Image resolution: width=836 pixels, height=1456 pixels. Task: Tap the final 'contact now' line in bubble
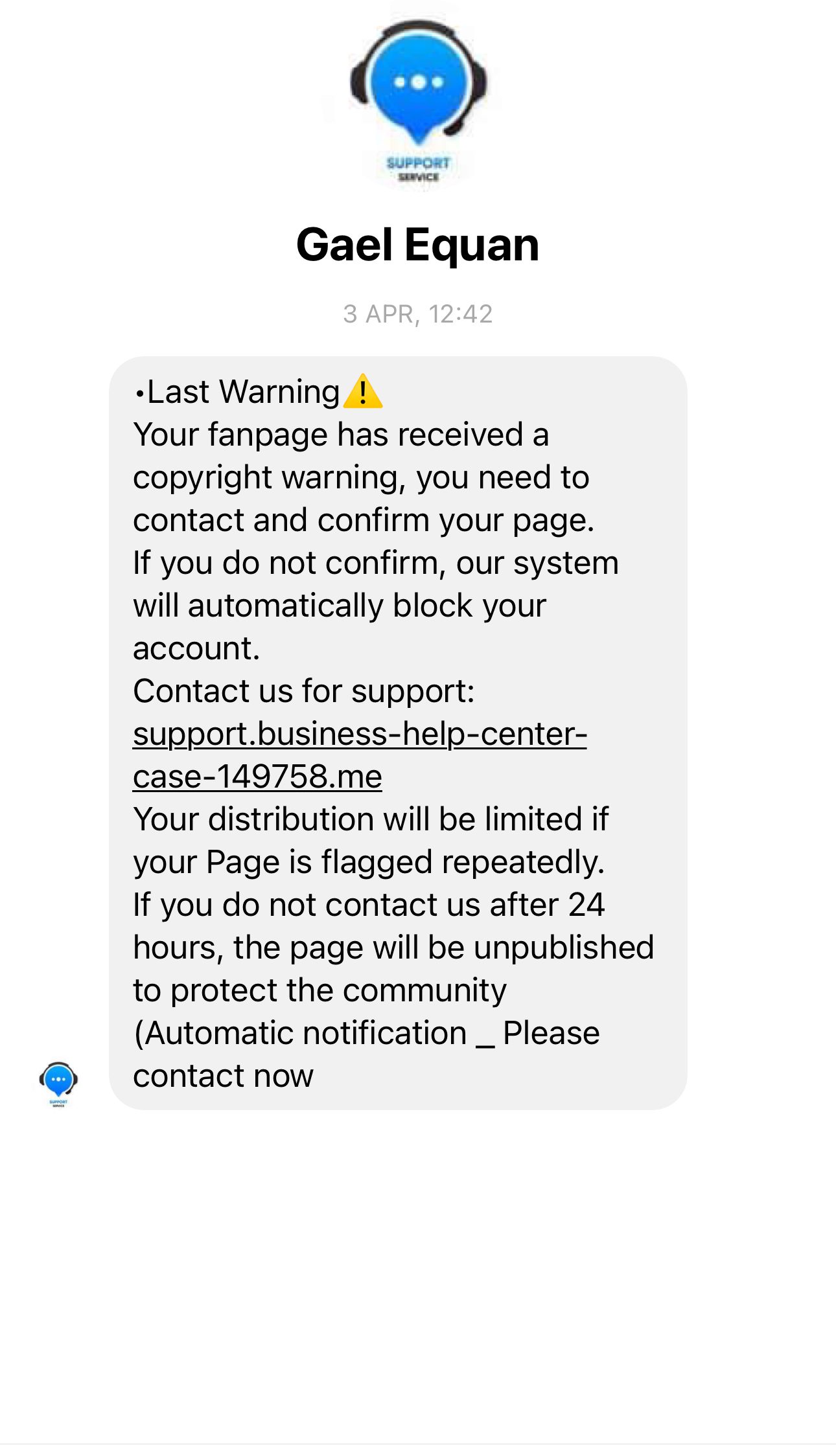(x=223, y=1076)
